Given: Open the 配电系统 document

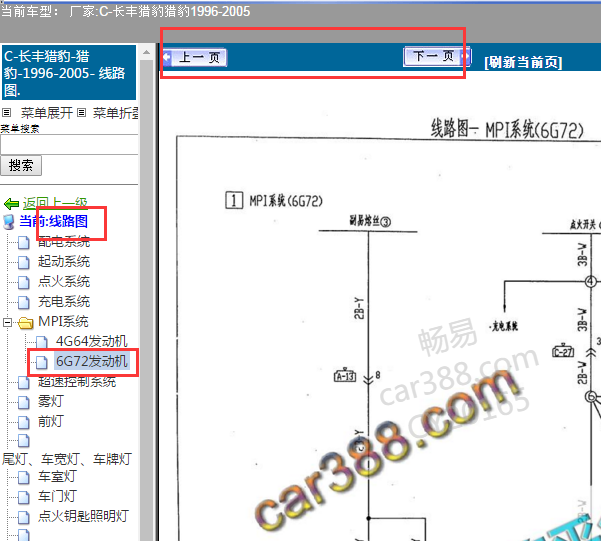Looking at the screenshot, I should [64, 242].
